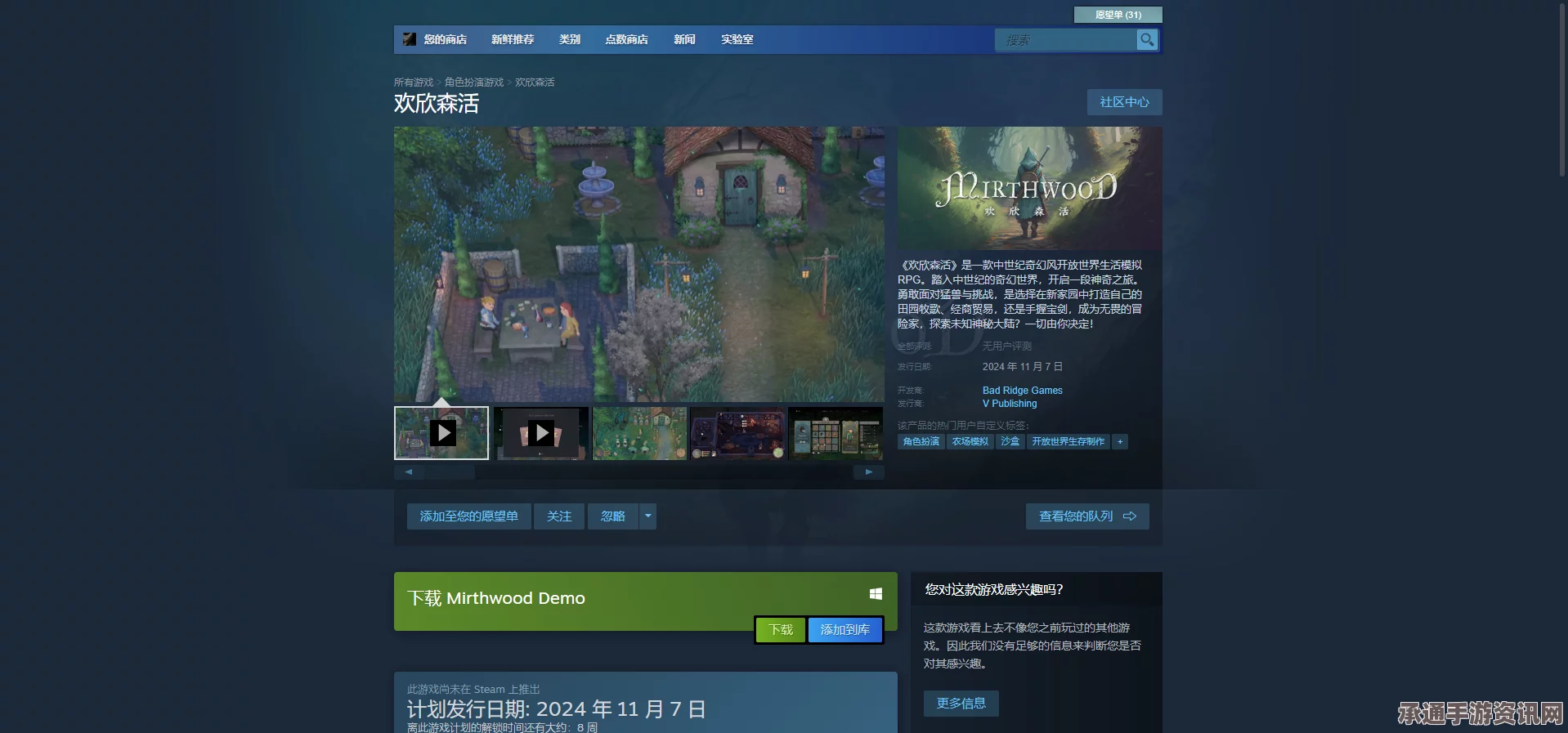The width and height of the screenshot is (1568, 733).
Task: Click the 计划发行日期 heading text
Action: click(x=557, y=708)
